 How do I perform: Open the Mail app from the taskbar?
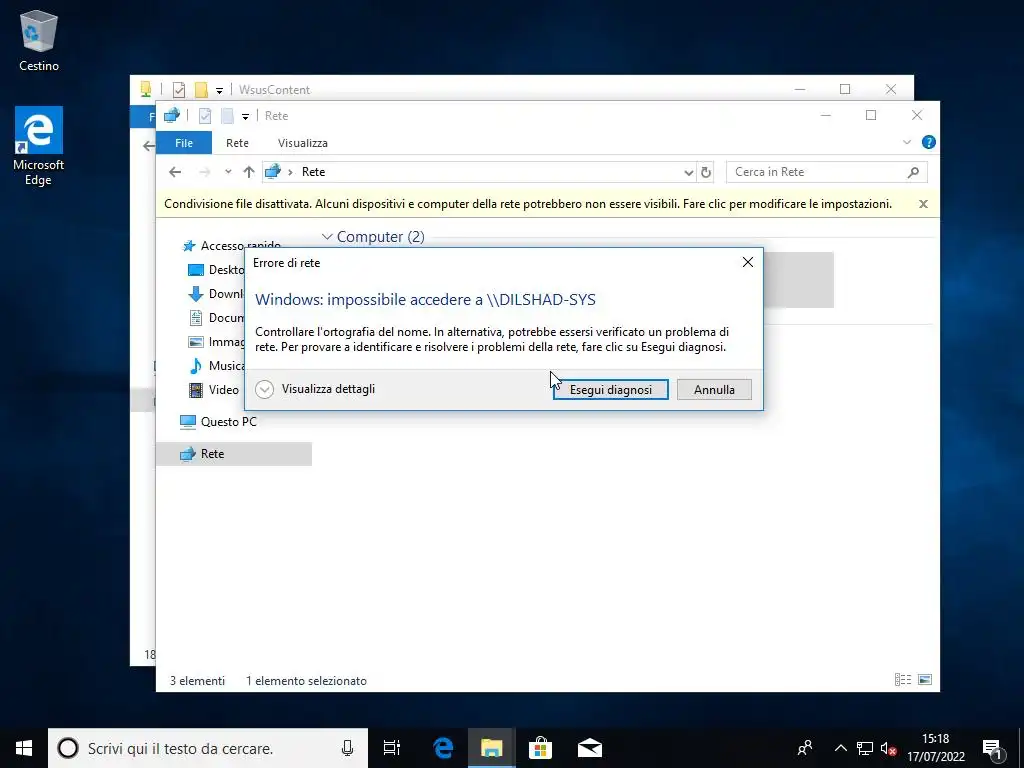(589, 748)
